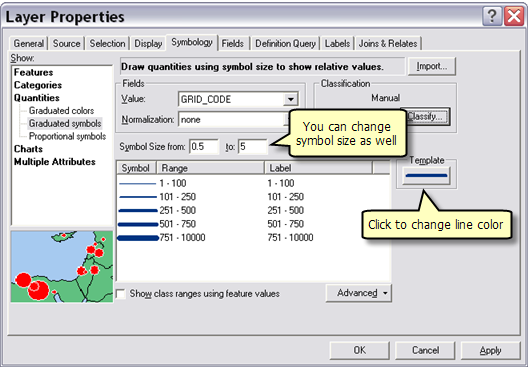This screenshot has height=371, width=529.
Task: Open the Value field GRID_CODE dropdown
Action: click(290, 99)
